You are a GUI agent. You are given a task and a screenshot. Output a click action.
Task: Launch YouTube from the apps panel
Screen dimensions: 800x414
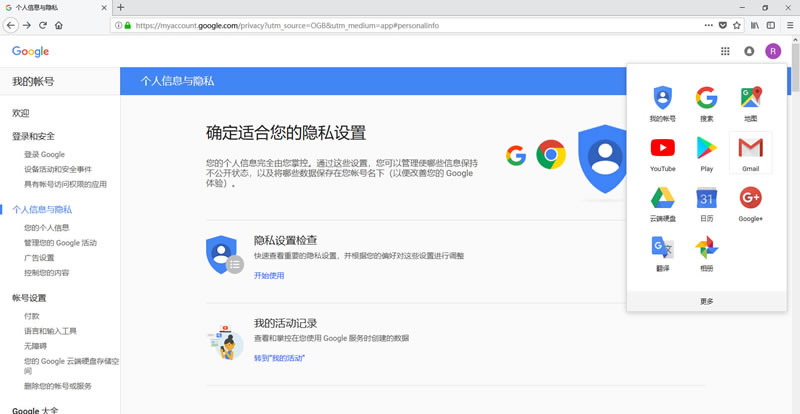pyautogui.click(x=662, y=154)
